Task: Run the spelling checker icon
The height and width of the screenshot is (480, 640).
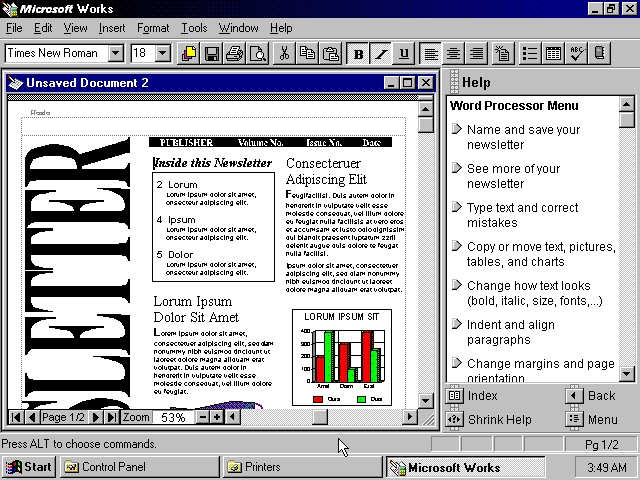Action: coord(577,53)
